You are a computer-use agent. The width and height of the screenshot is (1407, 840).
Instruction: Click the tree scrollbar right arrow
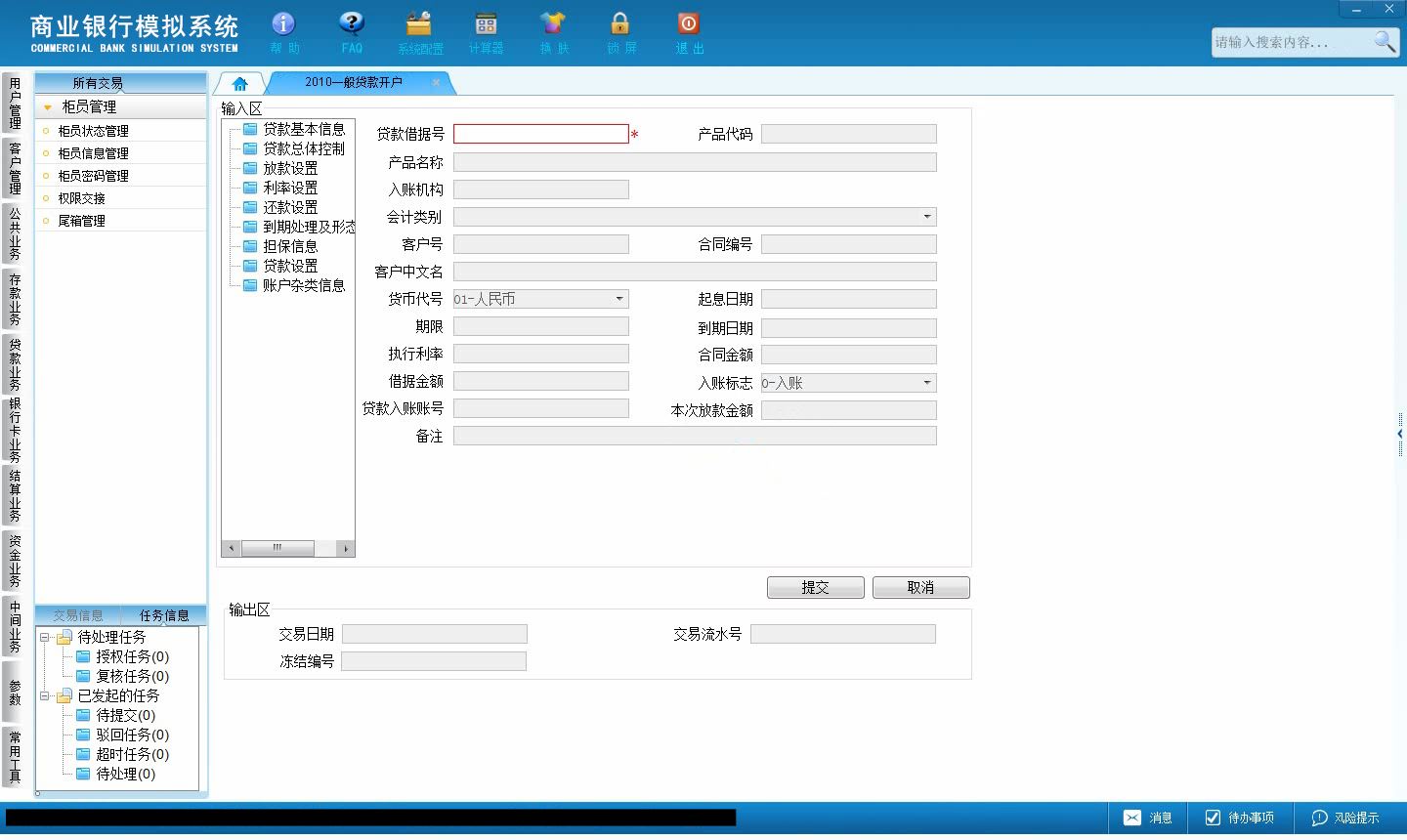pyautogui.click(x=346, y=548)
